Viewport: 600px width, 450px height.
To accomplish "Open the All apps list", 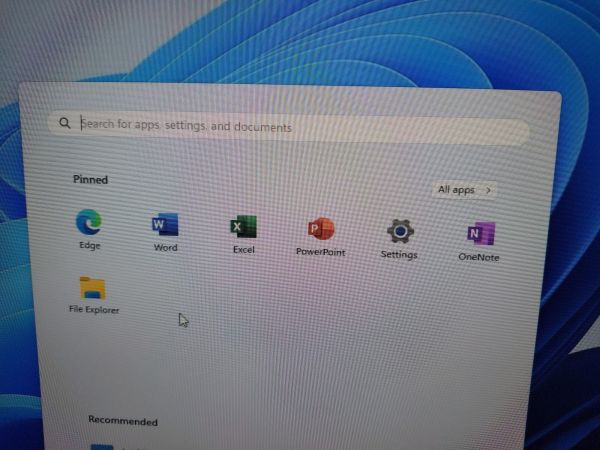I will (464, 190).
